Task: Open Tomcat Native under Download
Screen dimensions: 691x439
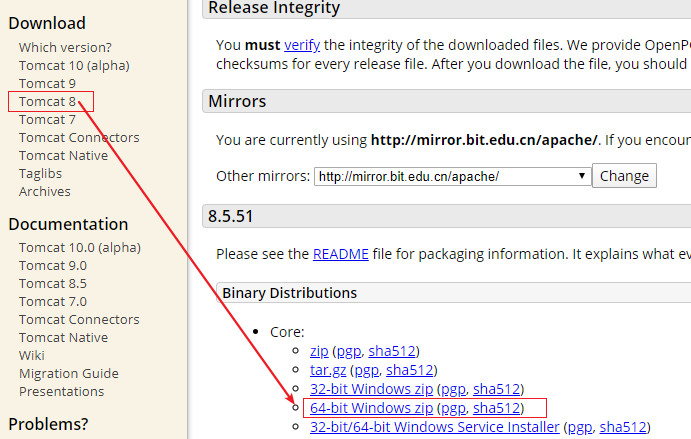Action: 63,156
